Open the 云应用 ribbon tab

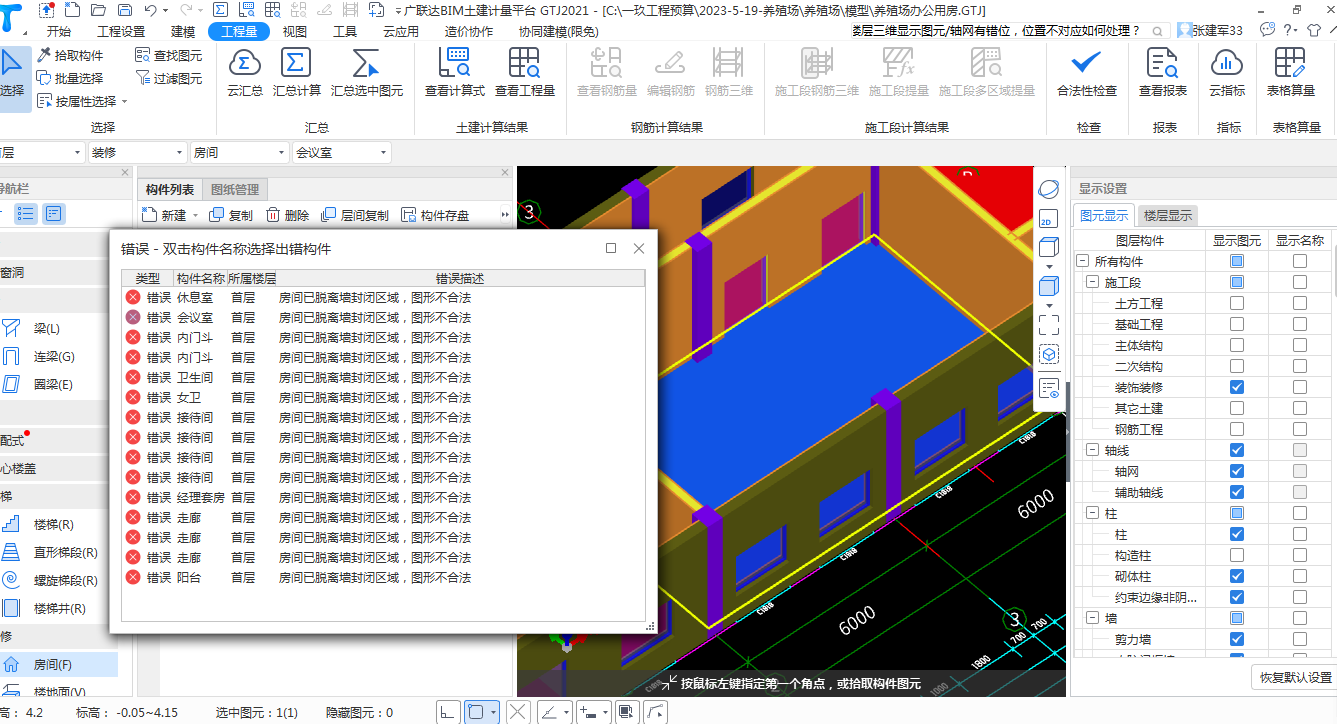tap(401, 31)
